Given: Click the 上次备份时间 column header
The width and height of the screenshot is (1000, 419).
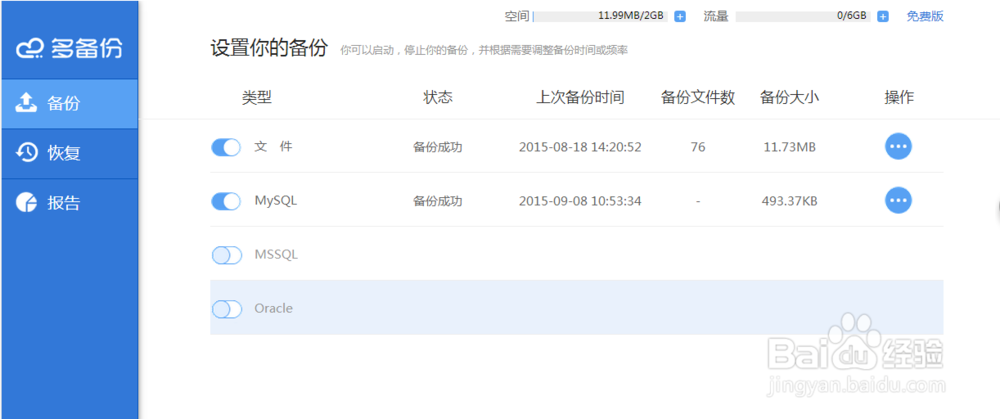Looking at the screenshot, I should pyautogui.click(x=580, y=98).
